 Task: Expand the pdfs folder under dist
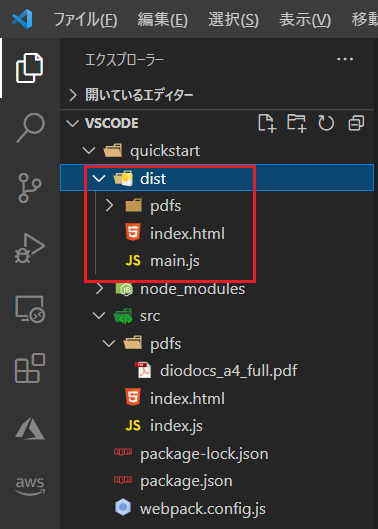point(109,205)
